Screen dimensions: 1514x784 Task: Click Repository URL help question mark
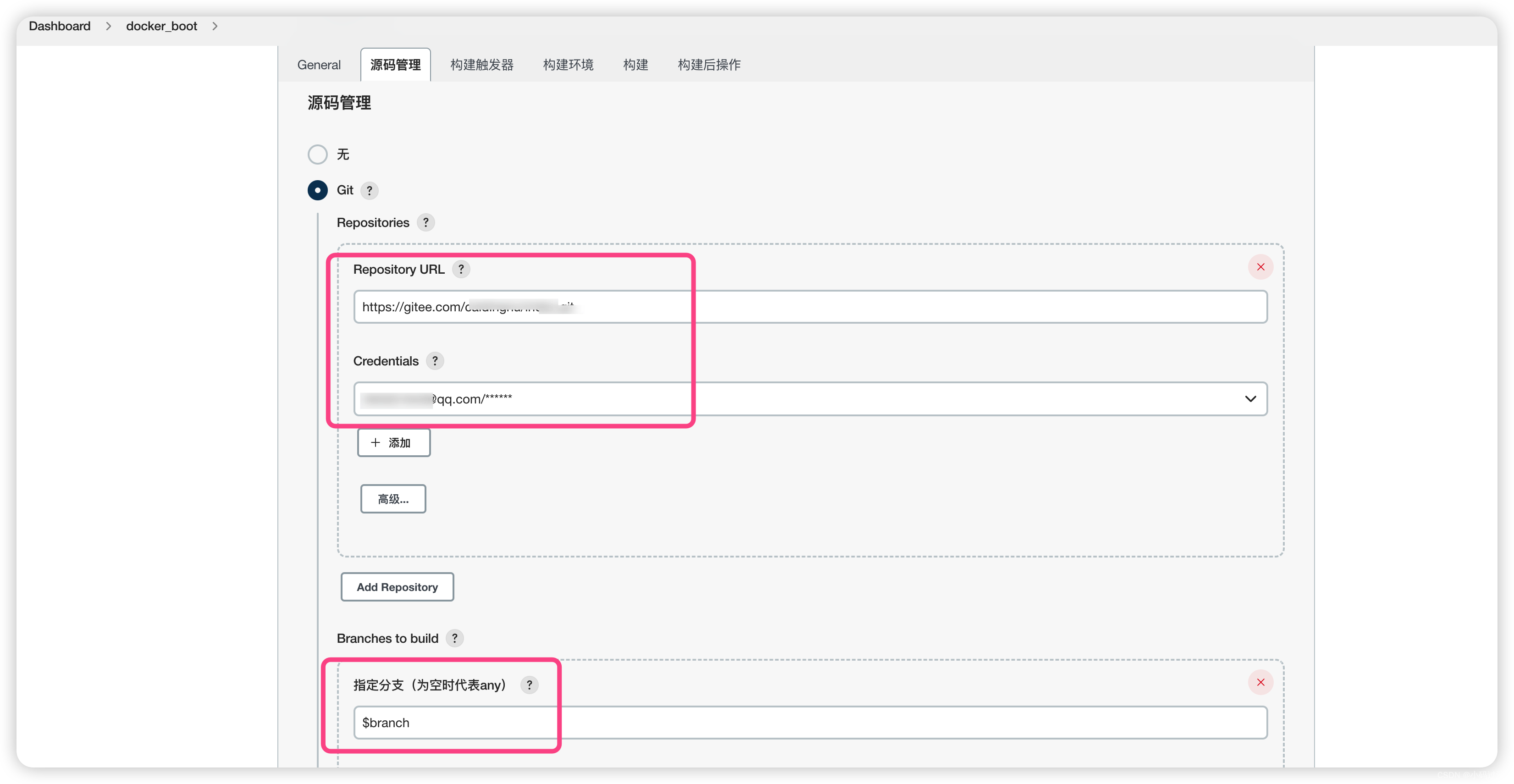pos(461,269)
